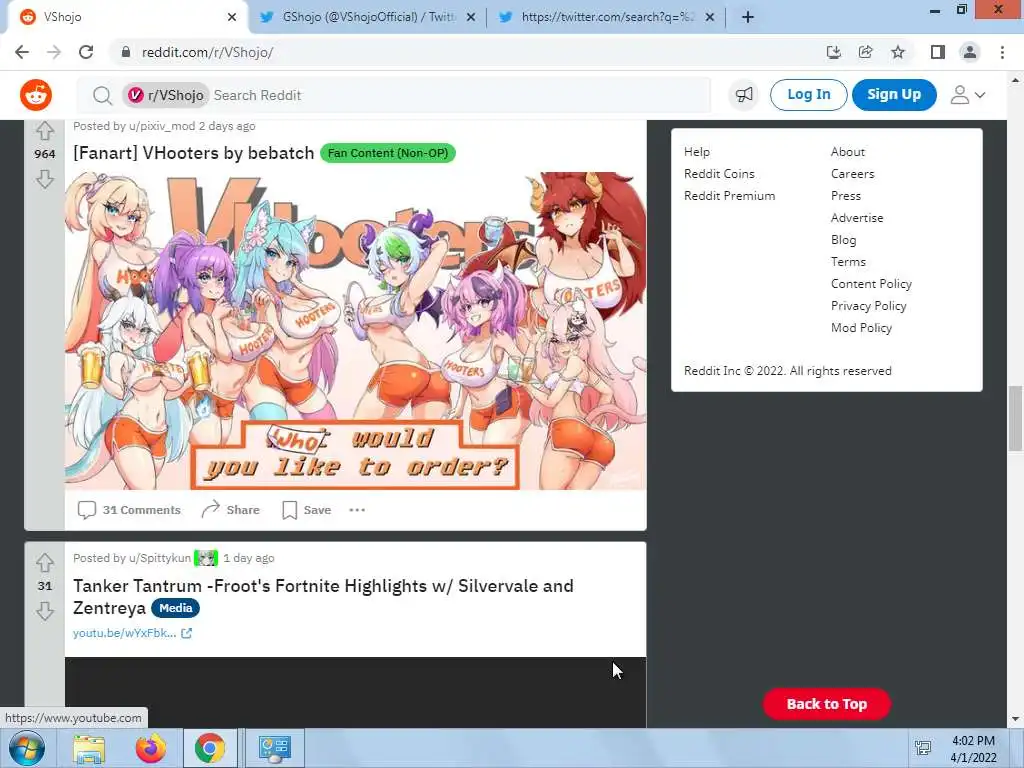This screenshot has width=1024, height=768.
Task: Click the Careers footer link
Action: tap(852, 174)
